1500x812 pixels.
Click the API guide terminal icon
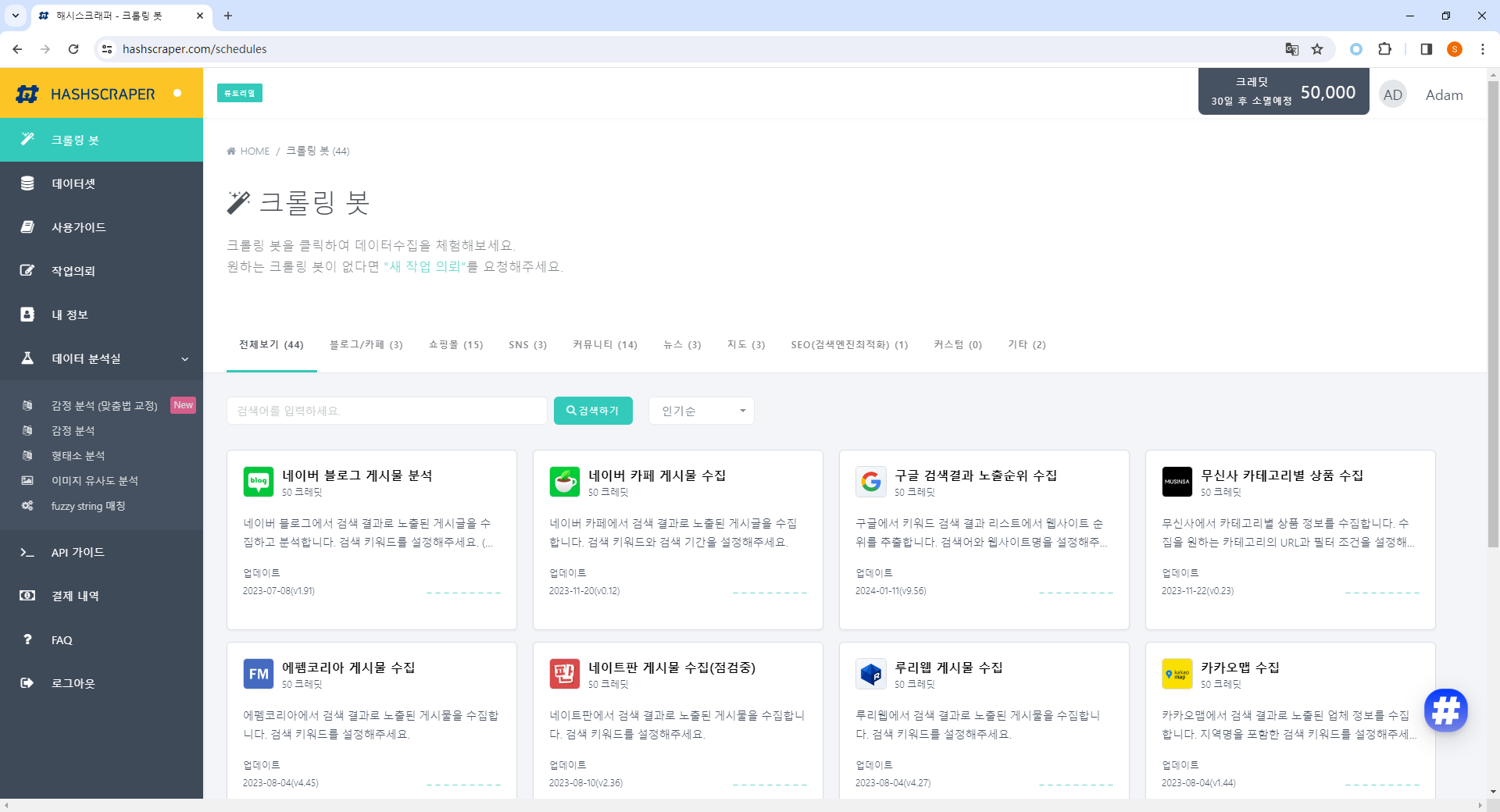(x=27, y=552)
